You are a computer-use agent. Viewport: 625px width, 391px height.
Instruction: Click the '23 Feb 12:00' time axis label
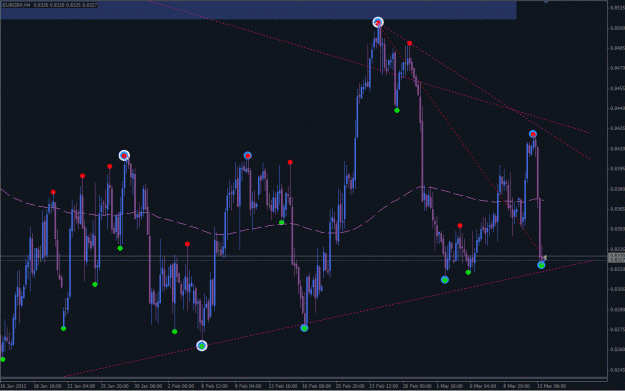(383, 386)
